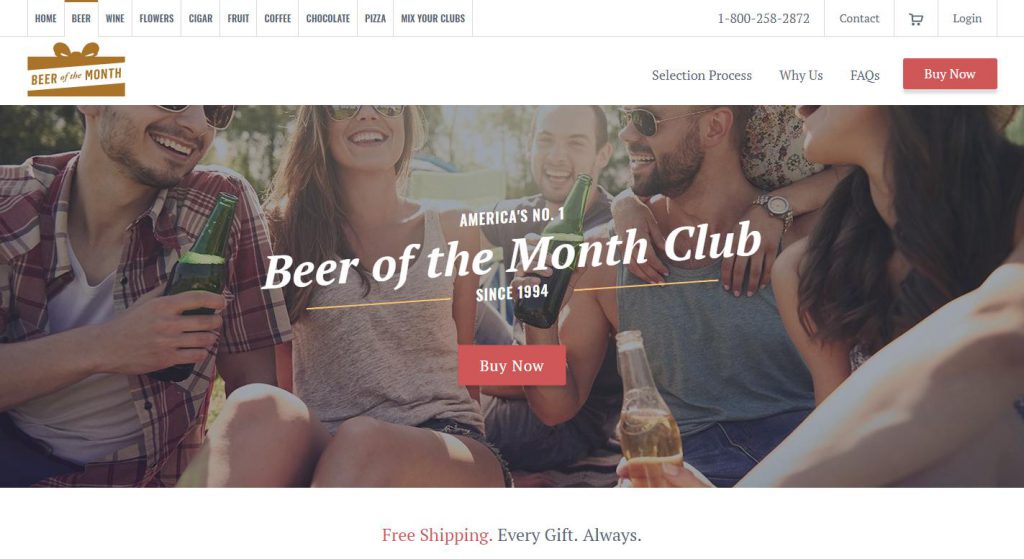Open the shopping cart icon

pyautogui.click(x=916, y=19)
